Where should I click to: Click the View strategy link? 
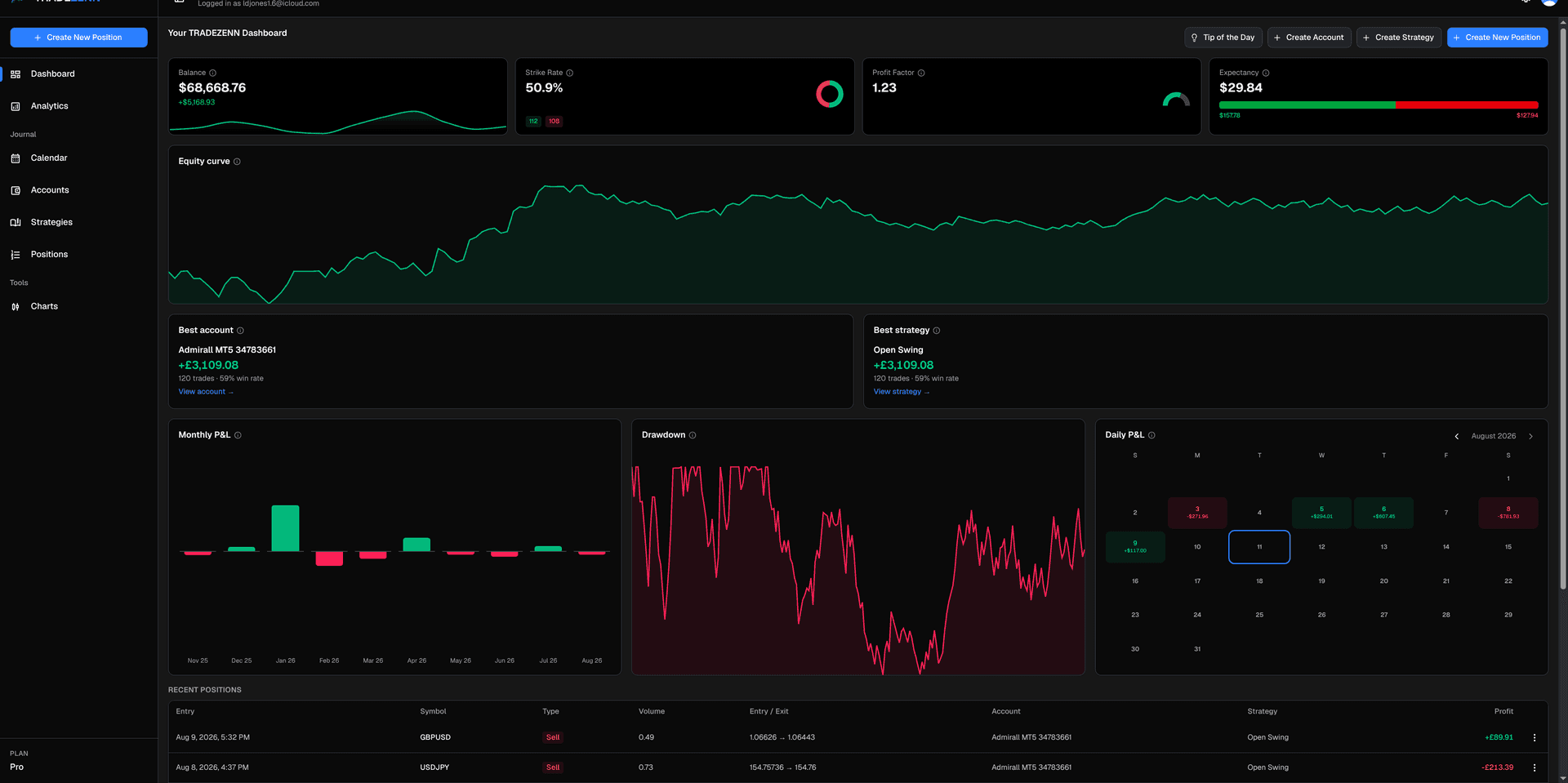902,392
